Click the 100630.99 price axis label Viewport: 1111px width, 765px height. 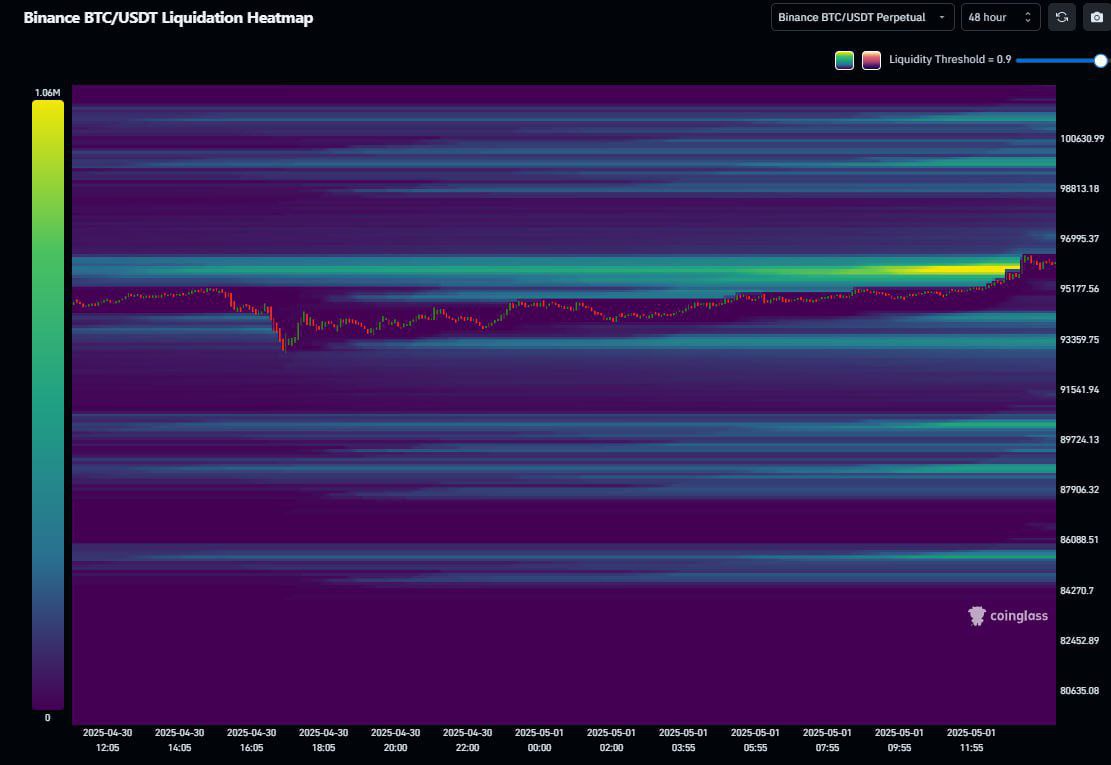(1082, 139)
